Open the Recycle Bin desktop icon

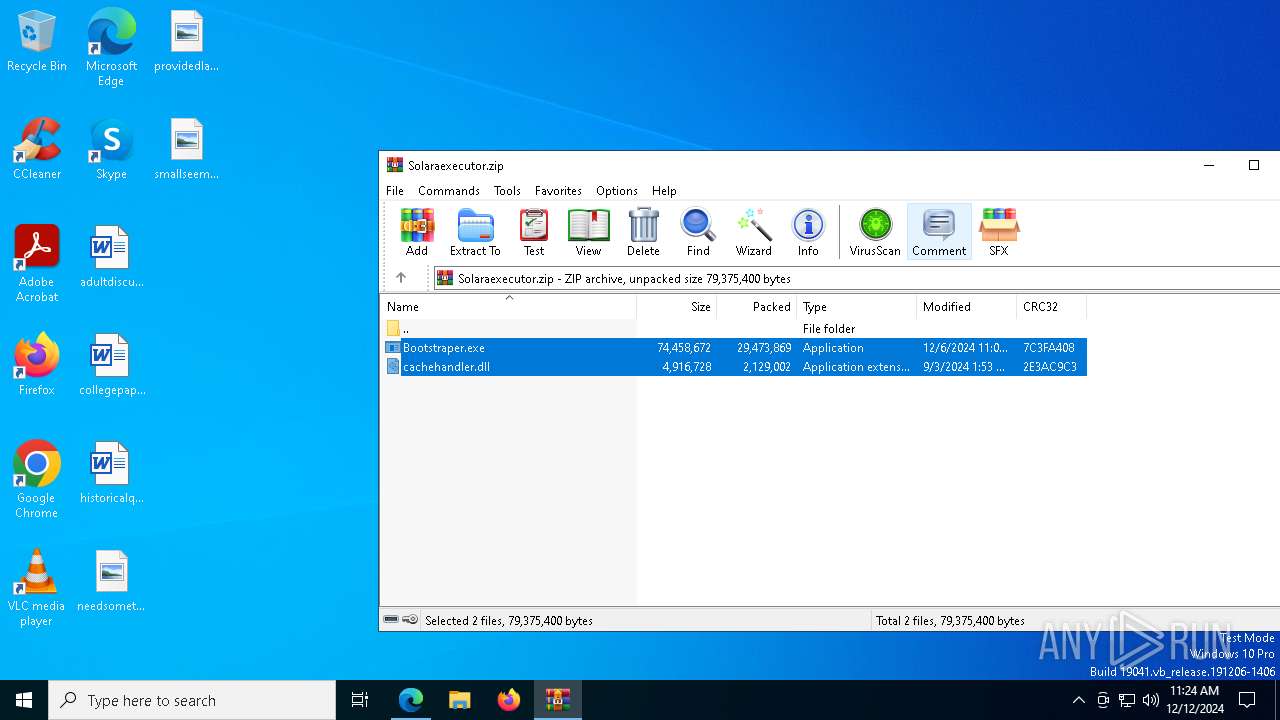tap(37, 42)
